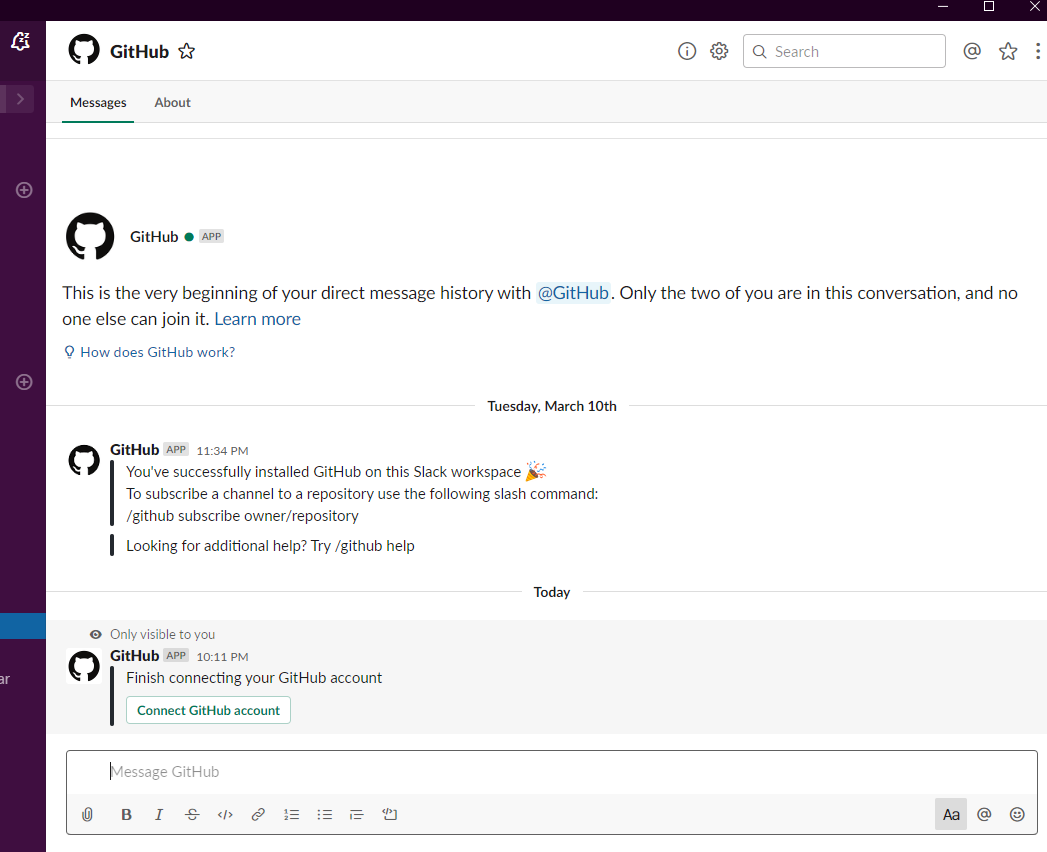1047x852 pixels.
Task: Mention someone with composer @ icon
Action: point(984,815)
